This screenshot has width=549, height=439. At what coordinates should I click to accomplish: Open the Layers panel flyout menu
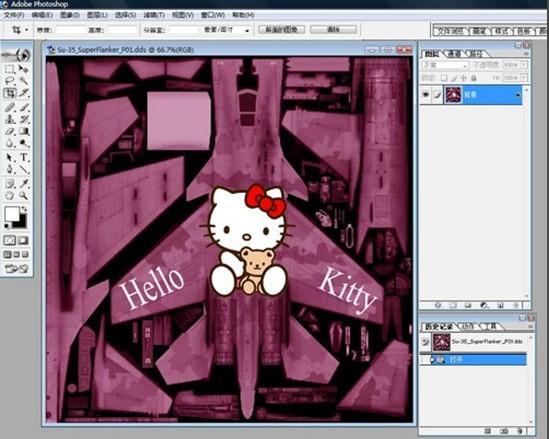526,54
